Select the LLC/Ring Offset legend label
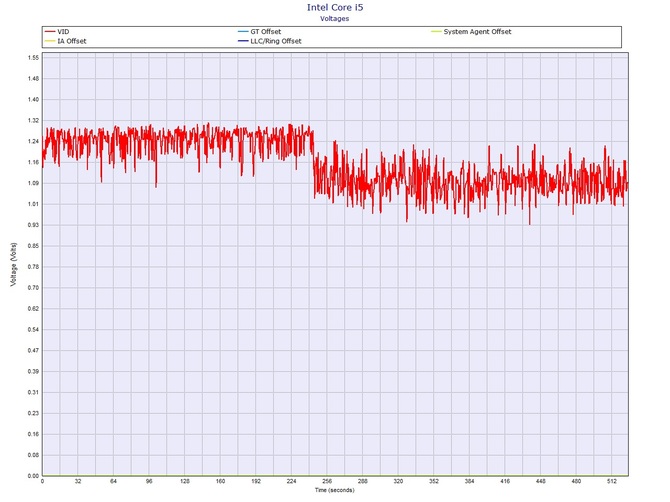This screenshot has width=670, height=502. 276,41
